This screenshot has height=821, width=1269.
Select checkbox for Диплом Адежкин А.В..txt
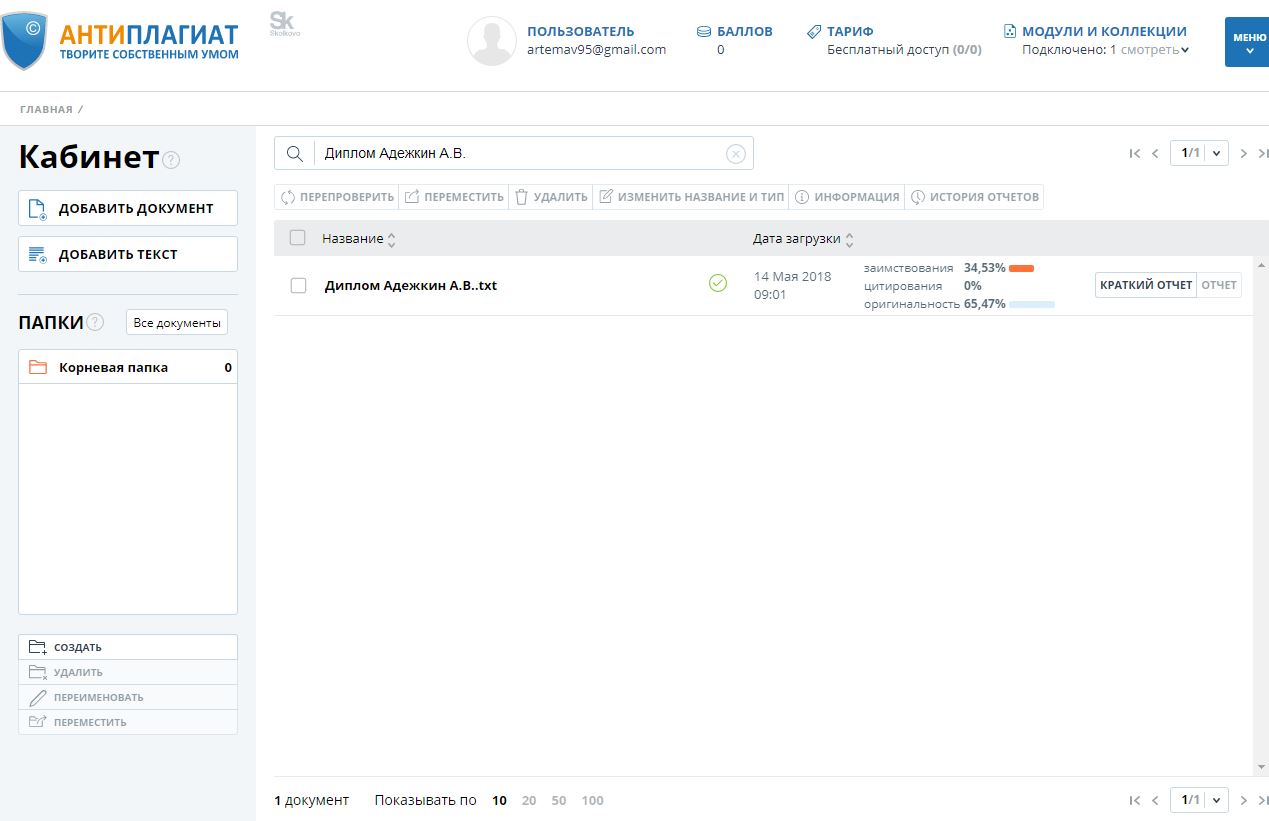pos(298,285)
